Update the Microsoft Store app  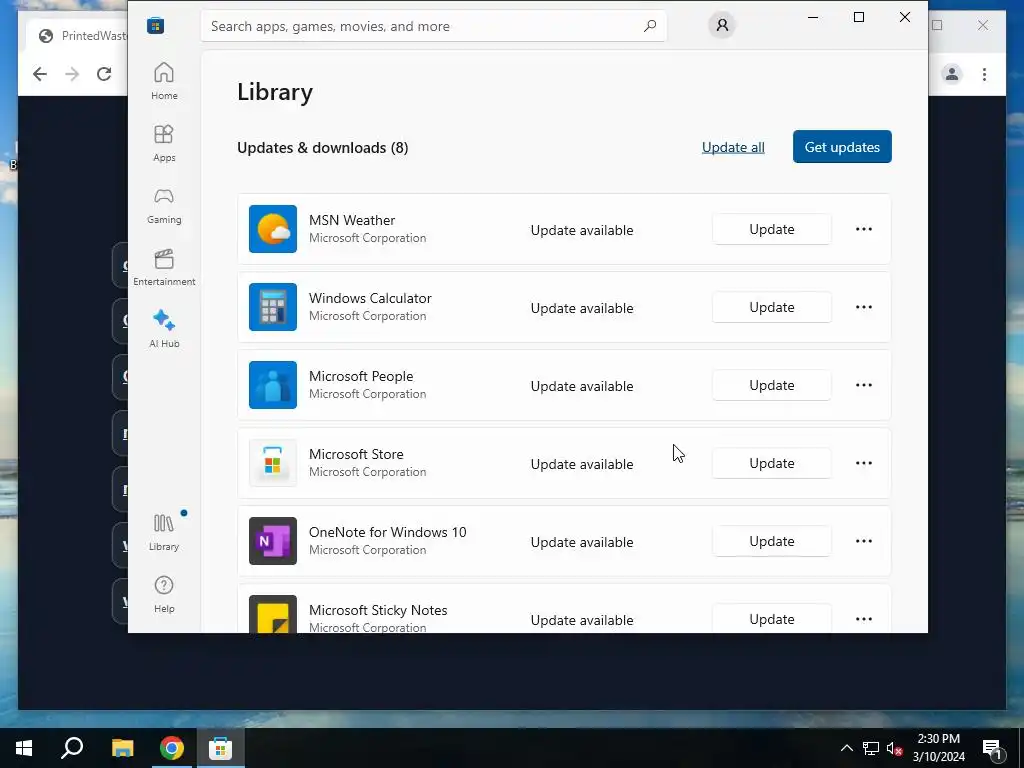tap(772, 463)
